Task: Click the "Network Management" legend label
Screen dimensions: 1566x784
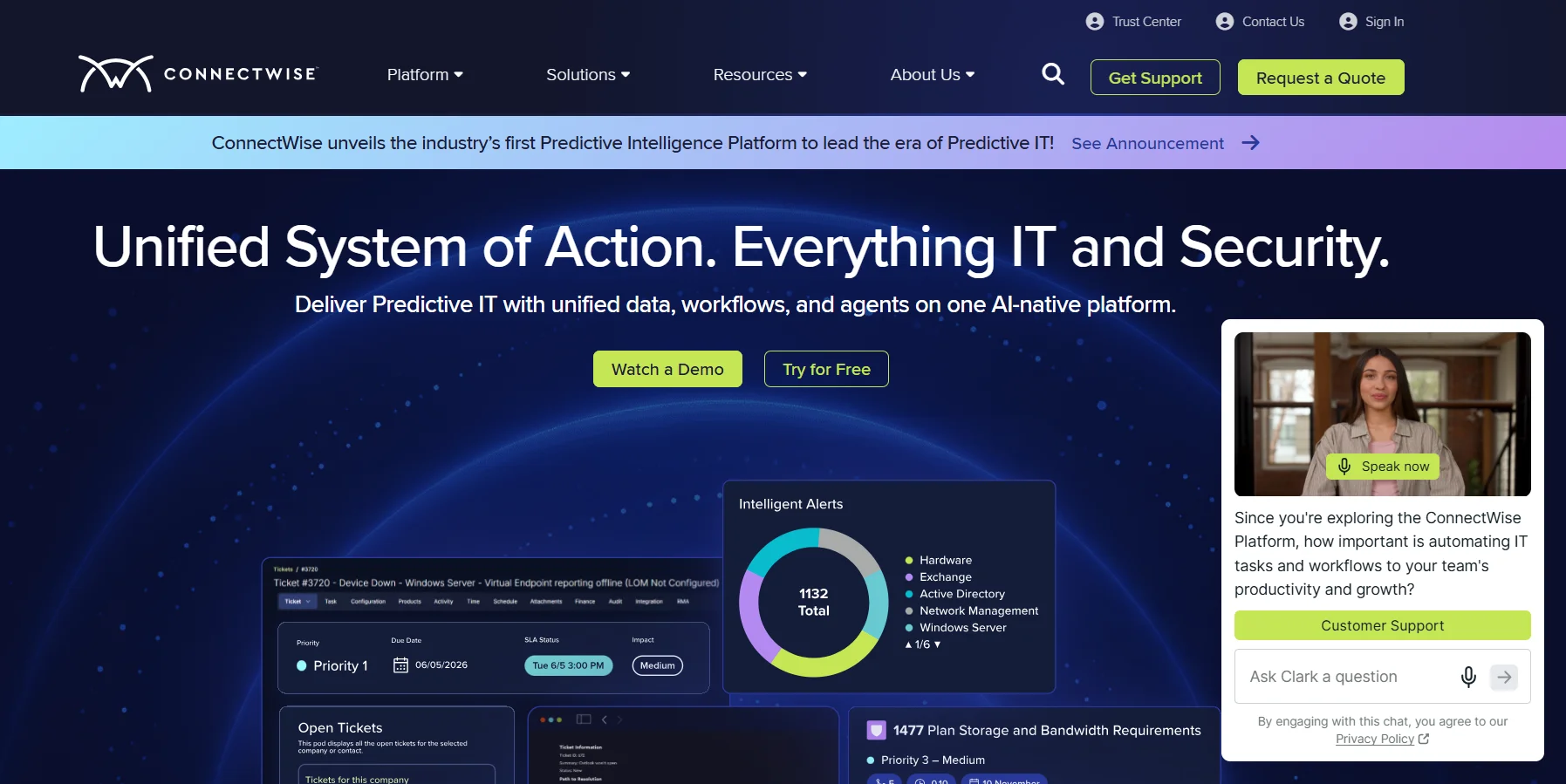Action: pyautogui.click(x=979, y=610)
